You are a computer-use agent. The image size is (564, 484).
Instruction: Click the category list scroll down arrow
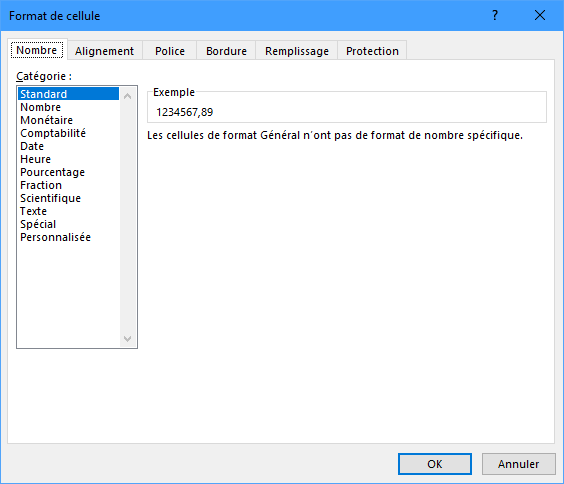127,338
